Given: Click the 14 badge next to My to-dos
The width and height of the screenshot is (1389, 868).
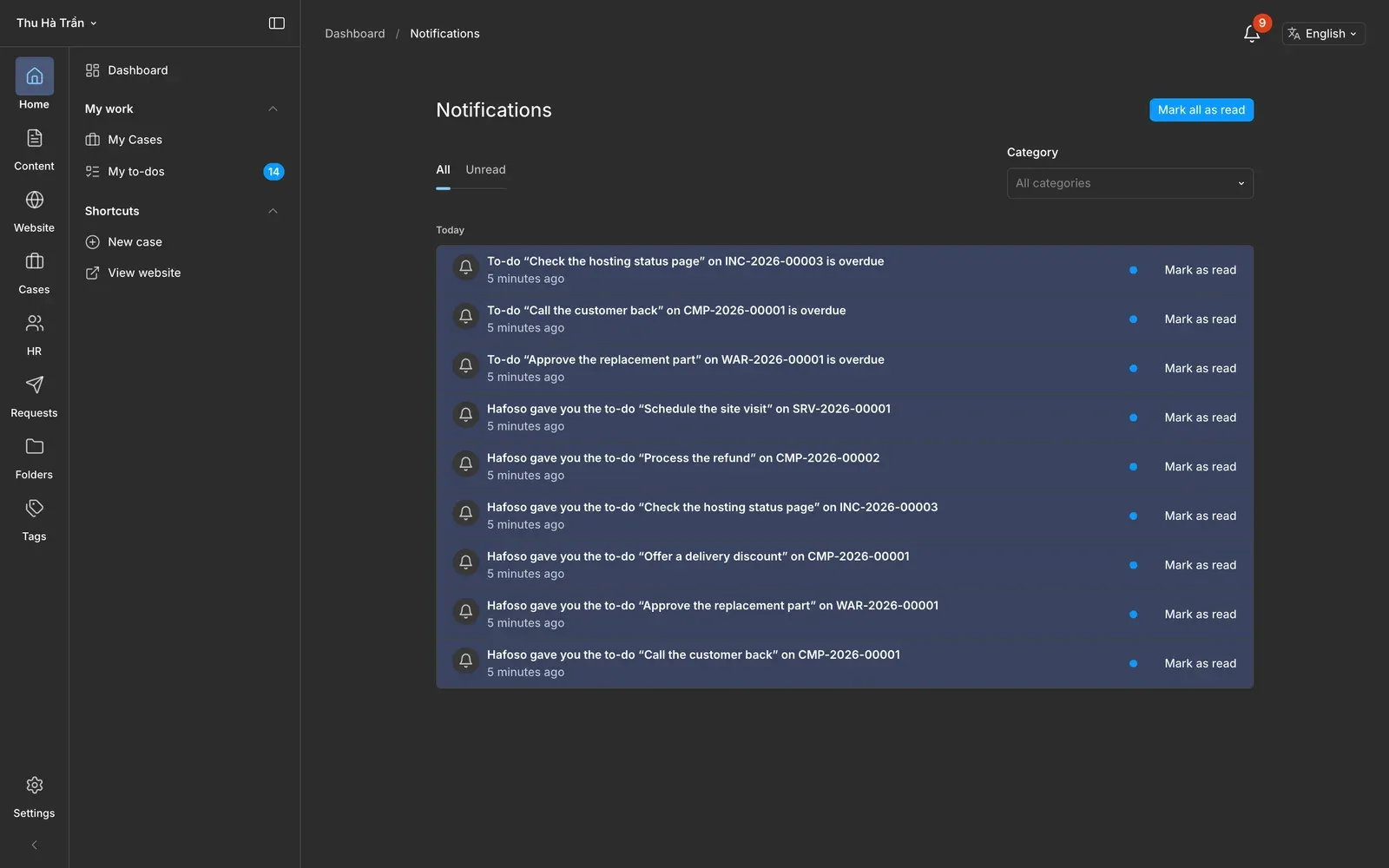Looking at the screenshot, I should point(273,172).
